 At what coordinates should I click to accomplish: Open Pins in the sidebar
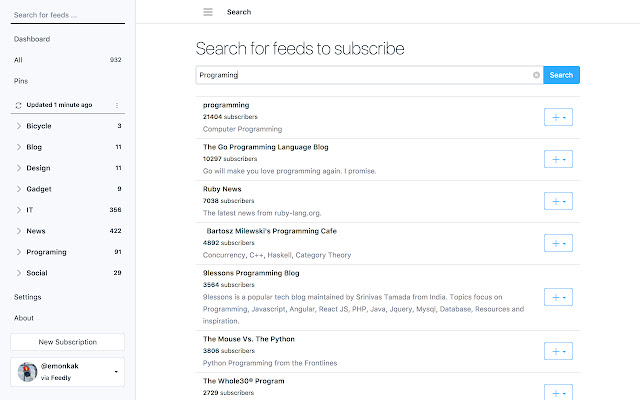point(22,81)
